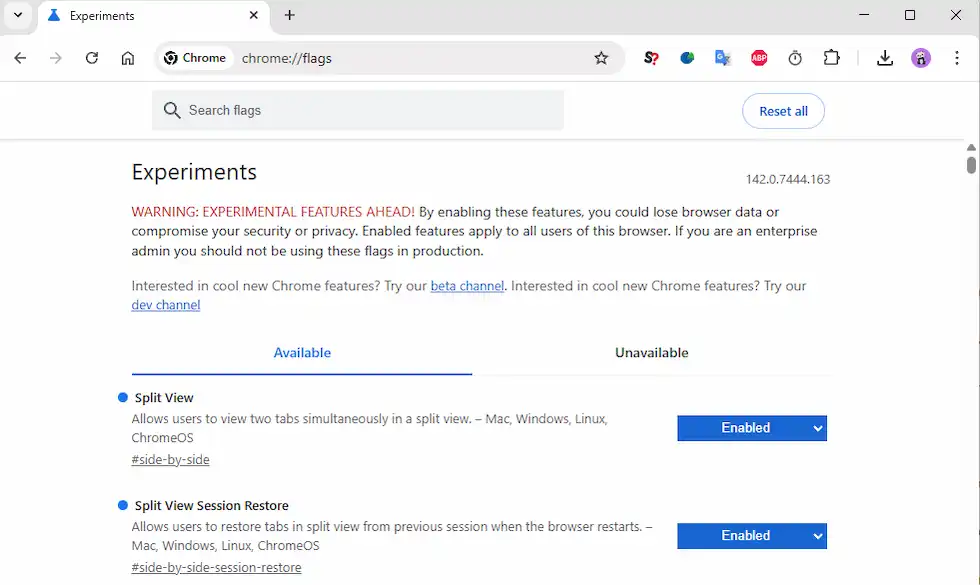Open the Chrome three-dot menu
980x585 pixels.
click(957, 58)
